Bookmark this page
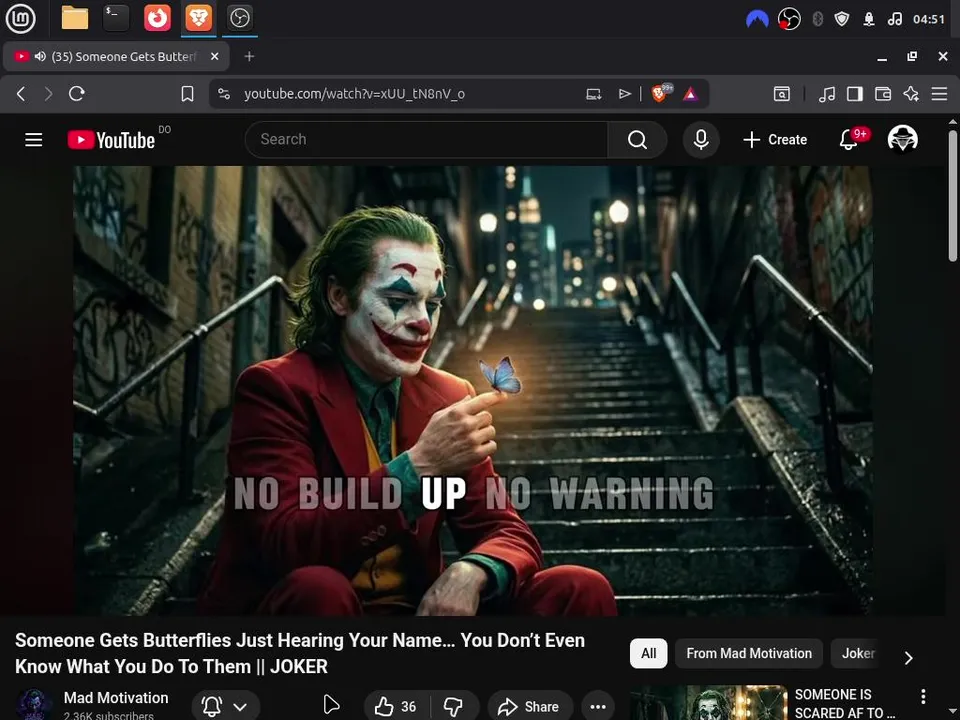 coord(187,94)
